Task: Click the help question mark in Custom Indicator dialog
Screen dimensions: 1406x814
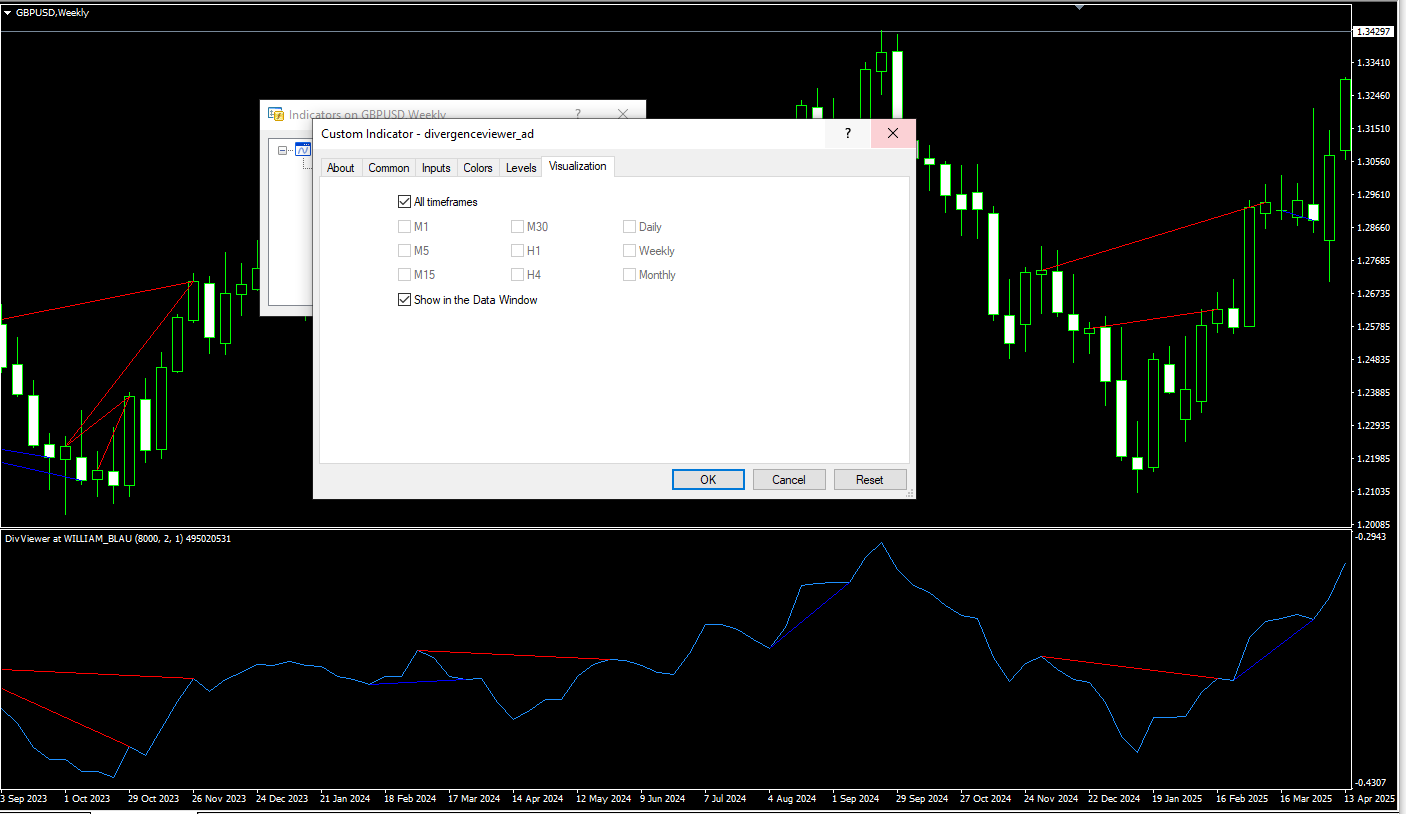Action: [x=847, y=133]
